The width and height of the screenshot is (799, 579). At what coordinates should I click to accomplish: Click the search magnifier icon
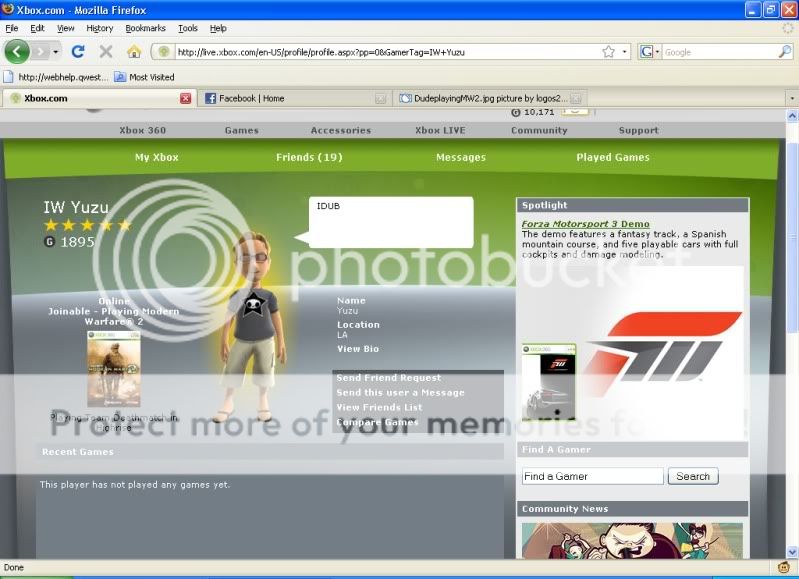click(x=785, y=51)
